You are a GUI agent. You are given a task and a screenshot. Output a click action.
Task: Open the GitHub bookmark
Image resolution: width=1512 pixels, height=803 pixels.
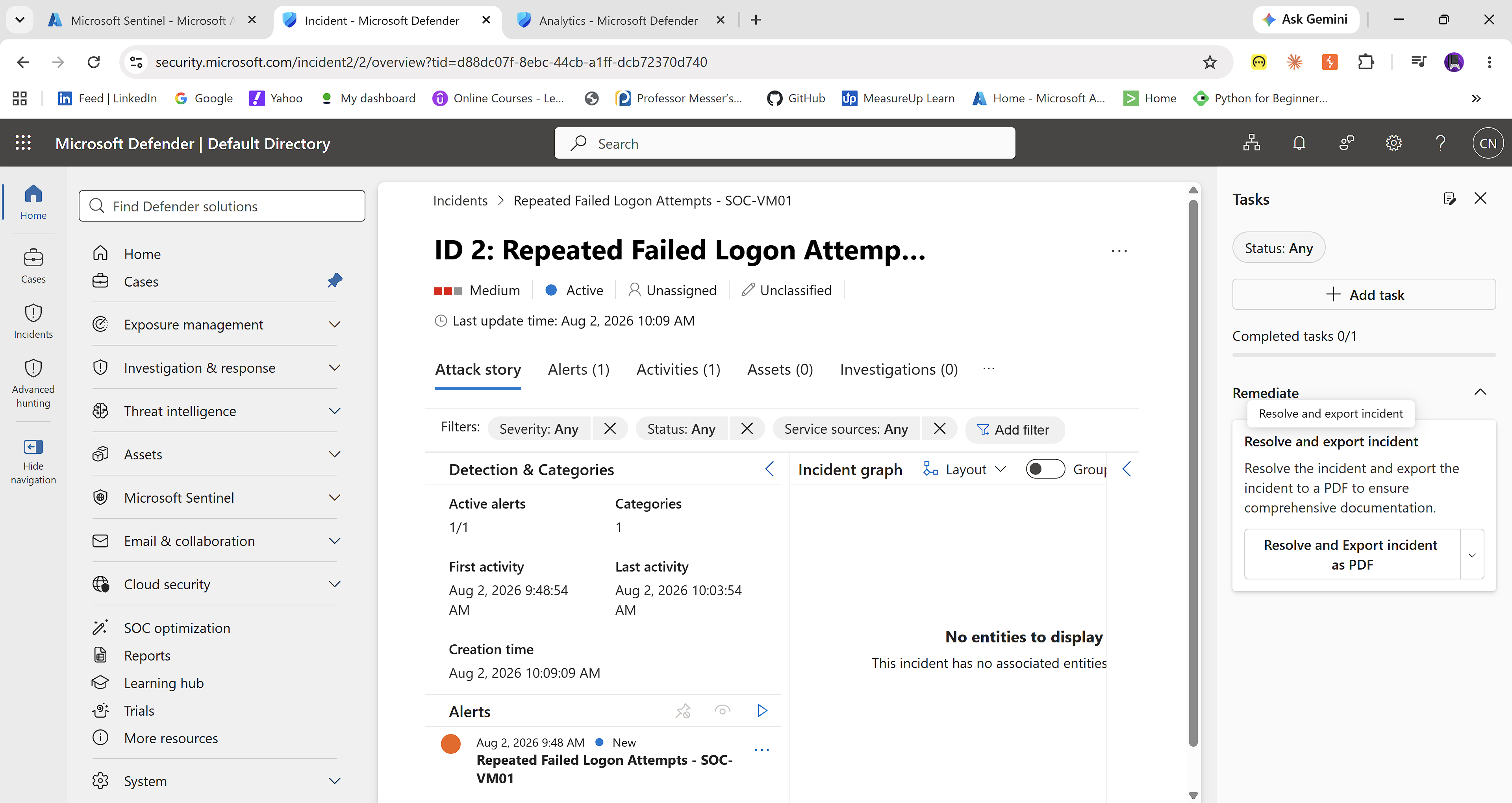click(x=796, y=98)
